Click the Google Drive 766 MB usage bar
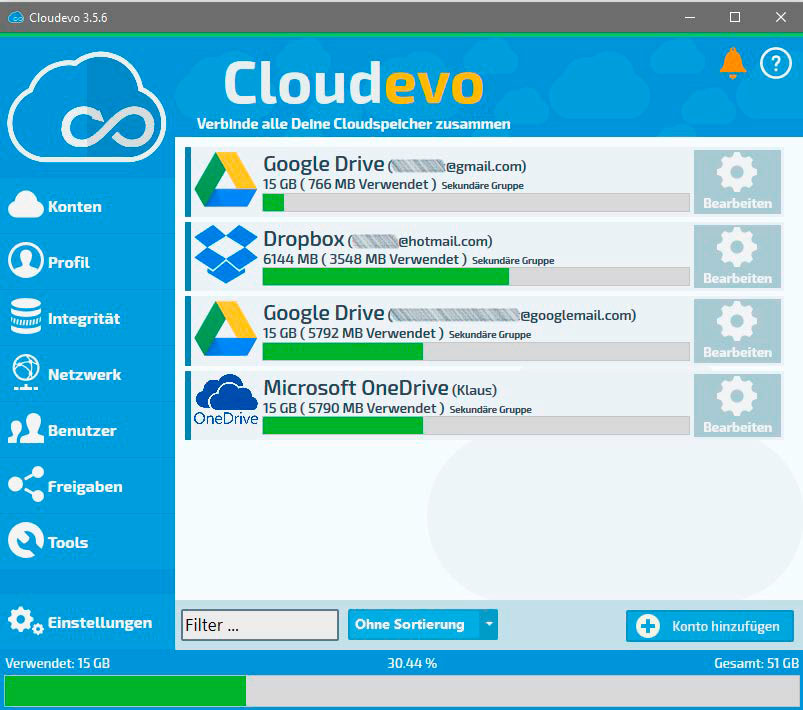 [476, 202]
